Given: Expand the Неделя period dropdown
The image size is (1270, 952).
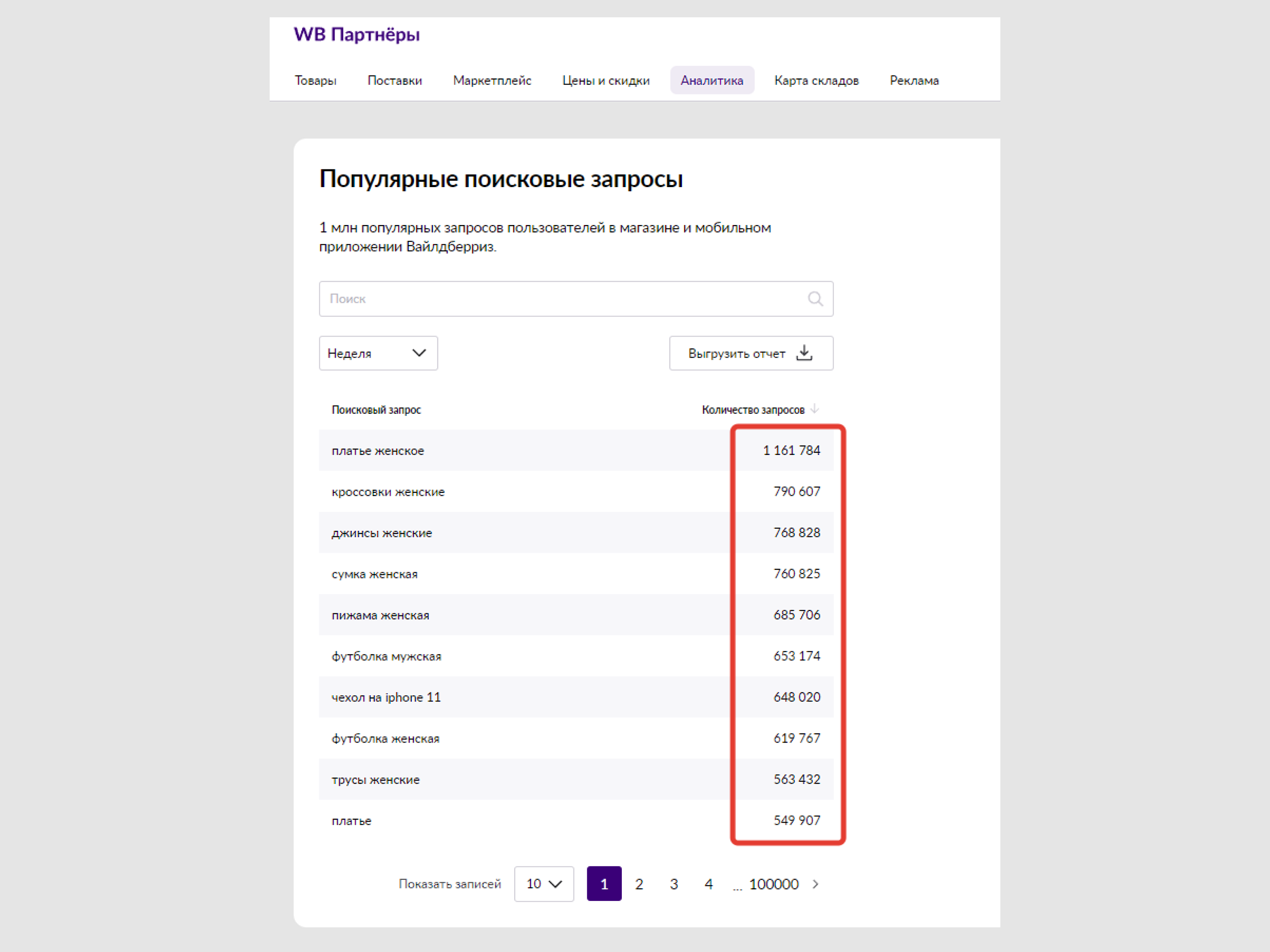Looking at the screenshot, I should click(x=379, y=353).
